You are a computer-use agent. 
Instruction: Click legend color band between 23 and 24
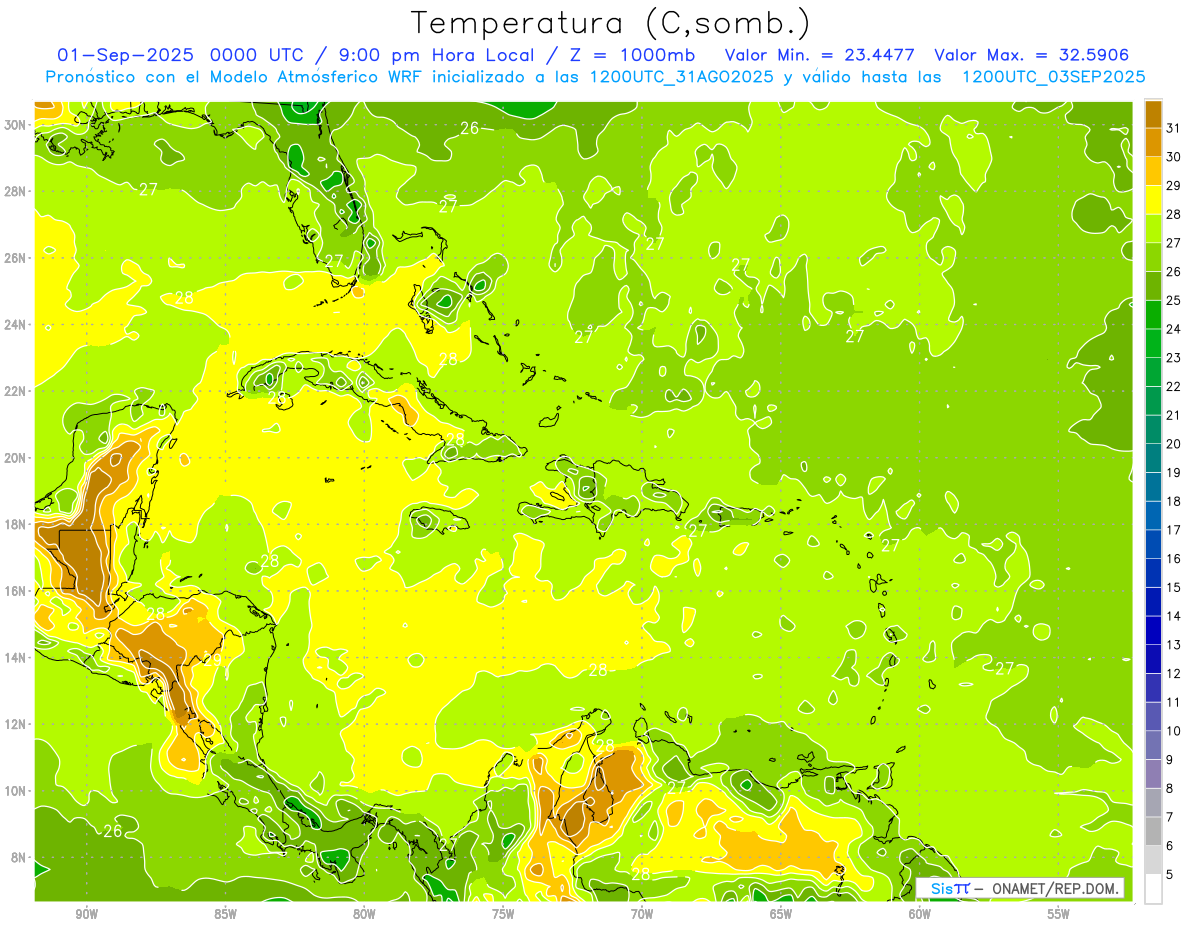(x=1153, y=343)
